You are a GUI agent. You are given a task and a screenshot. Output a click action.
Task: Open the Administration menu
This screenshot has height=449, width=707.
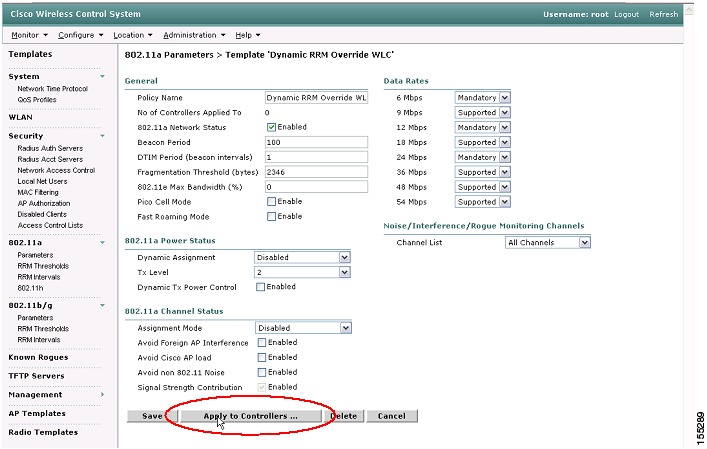click(194, 35)
